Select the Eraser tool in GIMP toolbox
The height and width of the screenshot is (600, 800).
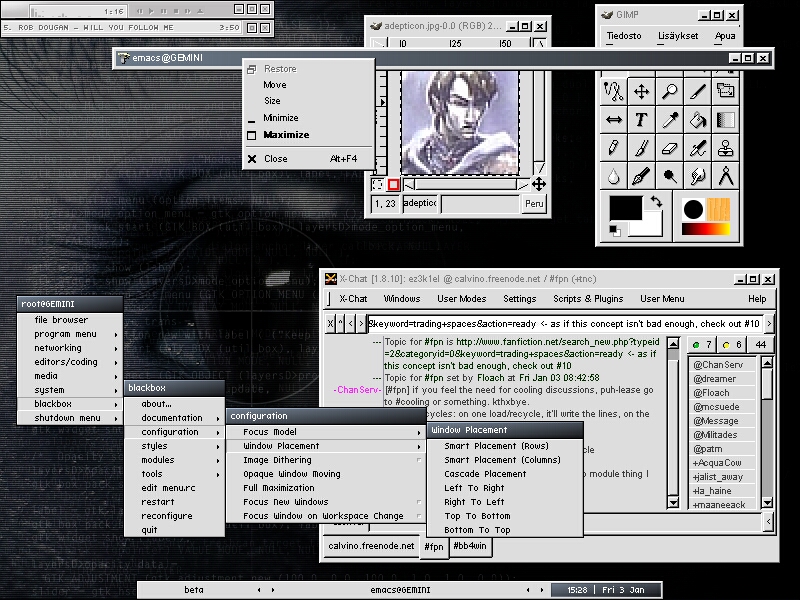669,148
